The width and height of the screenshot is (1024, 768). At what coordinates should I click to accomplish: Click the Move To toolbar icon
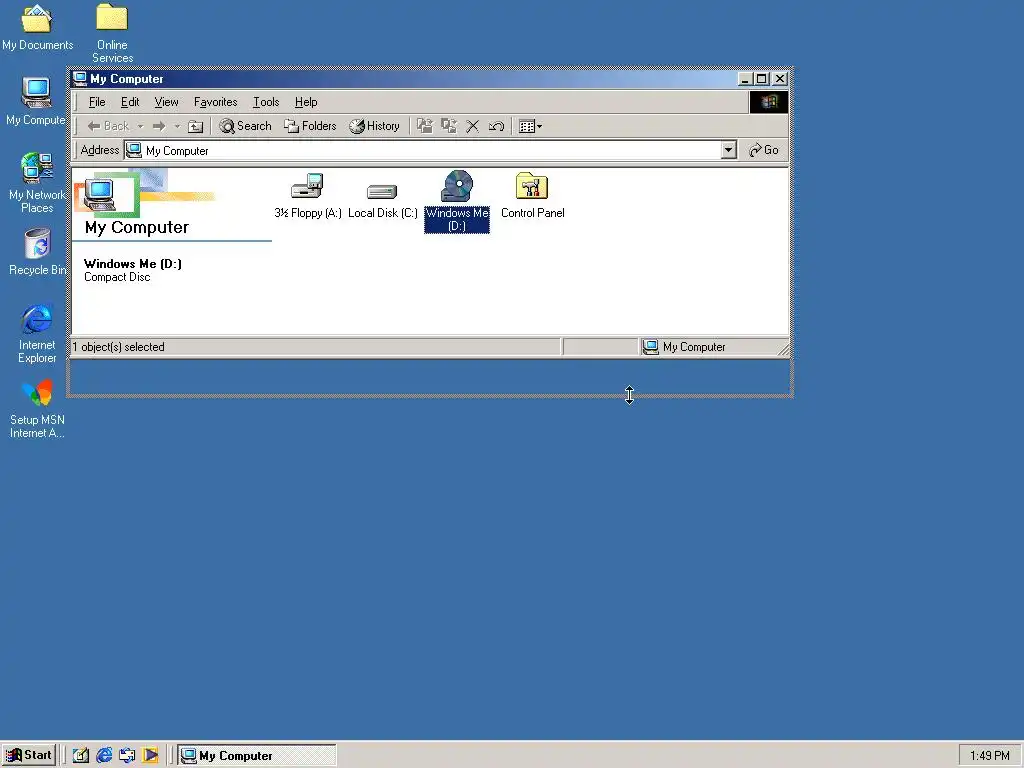tap(424, 126)
